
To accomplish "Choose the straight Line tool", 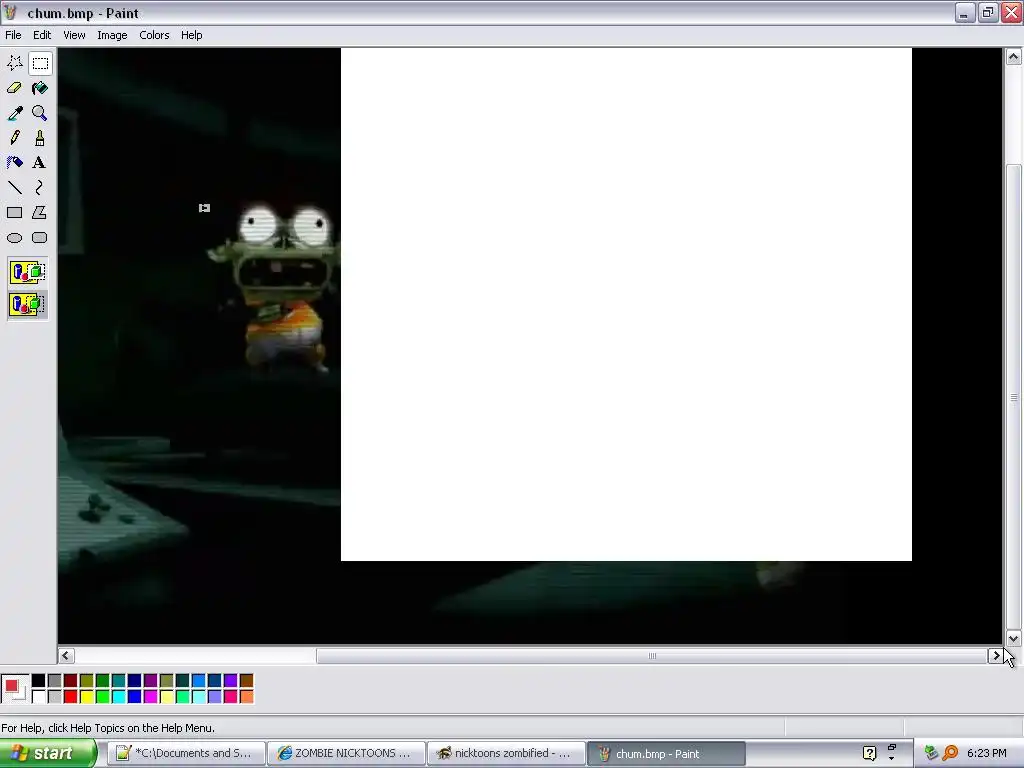I will tap(14, 188).
